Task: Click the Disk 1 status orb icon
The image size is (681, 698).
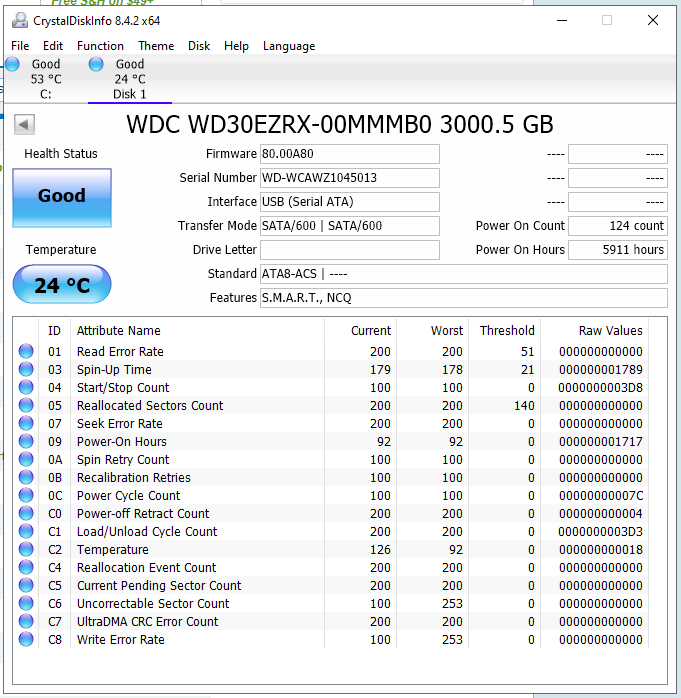Action: 96,65
